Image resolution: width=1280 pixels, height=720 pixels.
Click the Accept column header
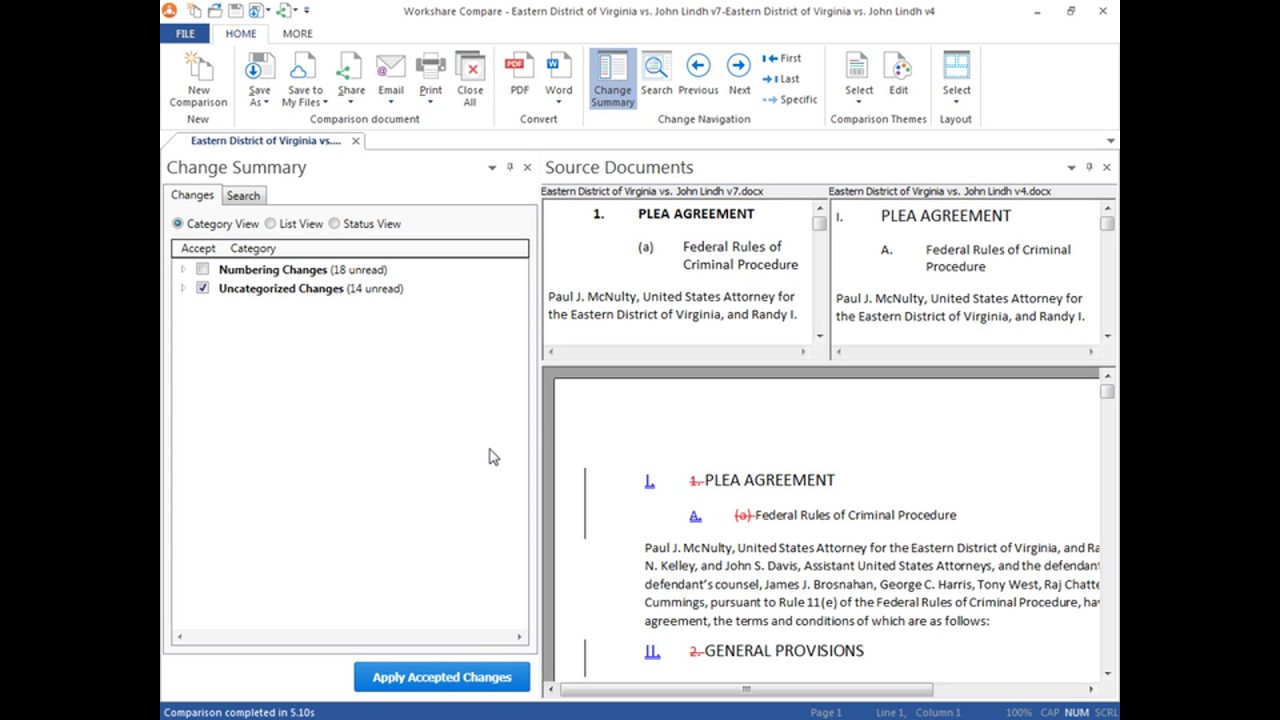(x=198, y=248)
